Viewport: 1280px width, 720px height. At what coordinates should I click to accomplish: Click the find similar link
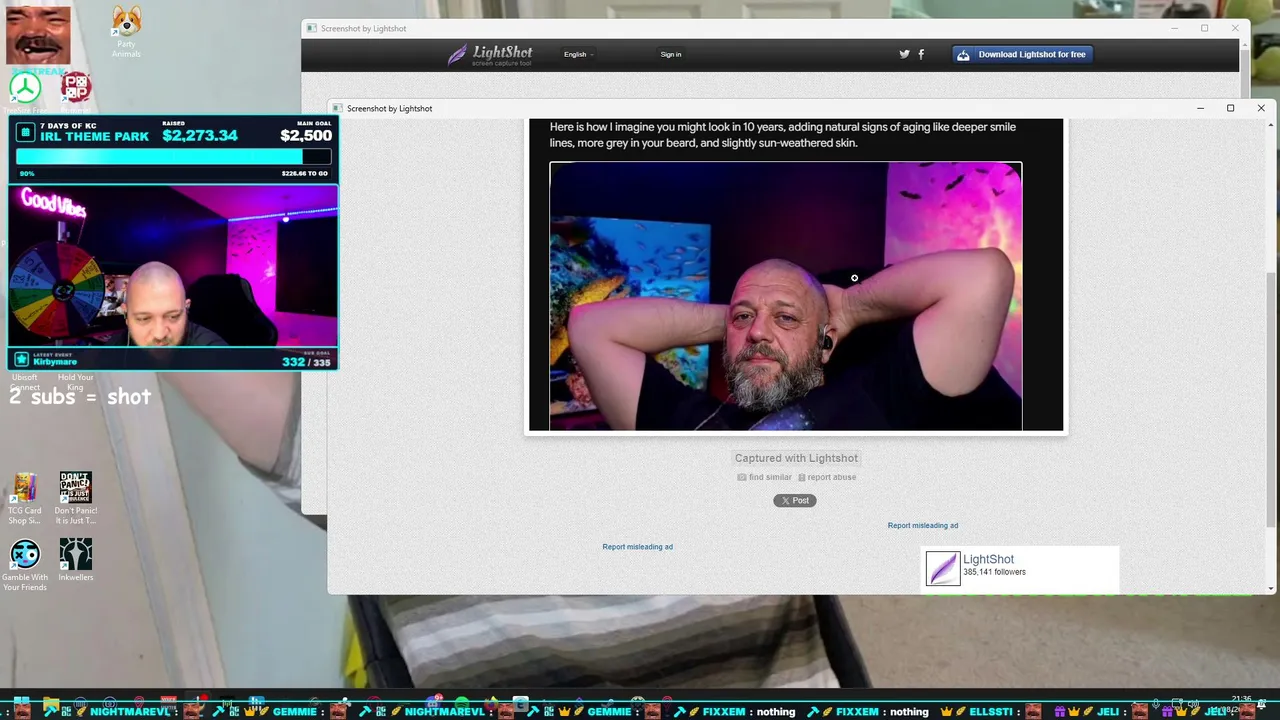pos(764,477)
